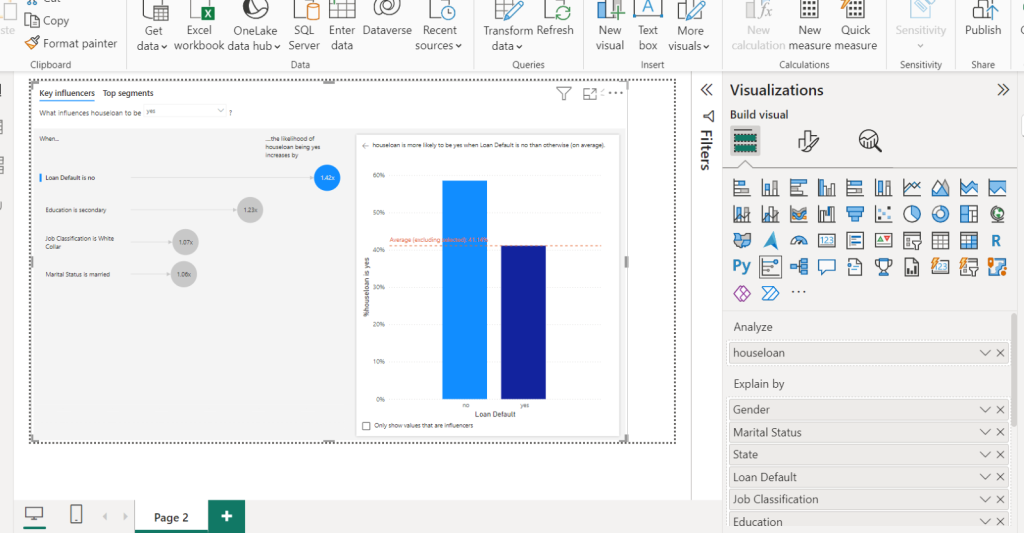Select the matrix visual

coord(968,240)
